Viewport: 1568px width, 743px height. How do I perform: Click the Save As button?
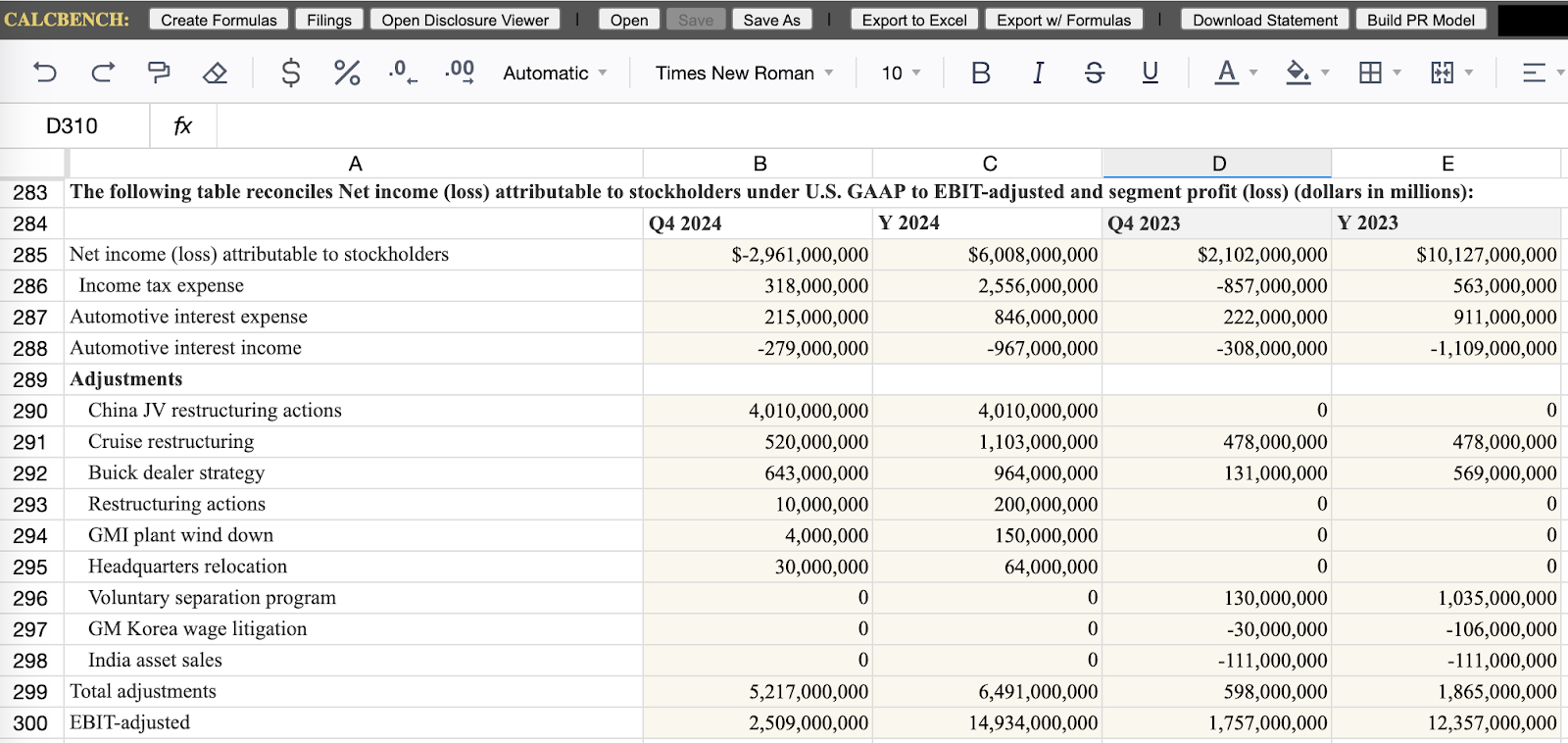(x=772, y=20)
